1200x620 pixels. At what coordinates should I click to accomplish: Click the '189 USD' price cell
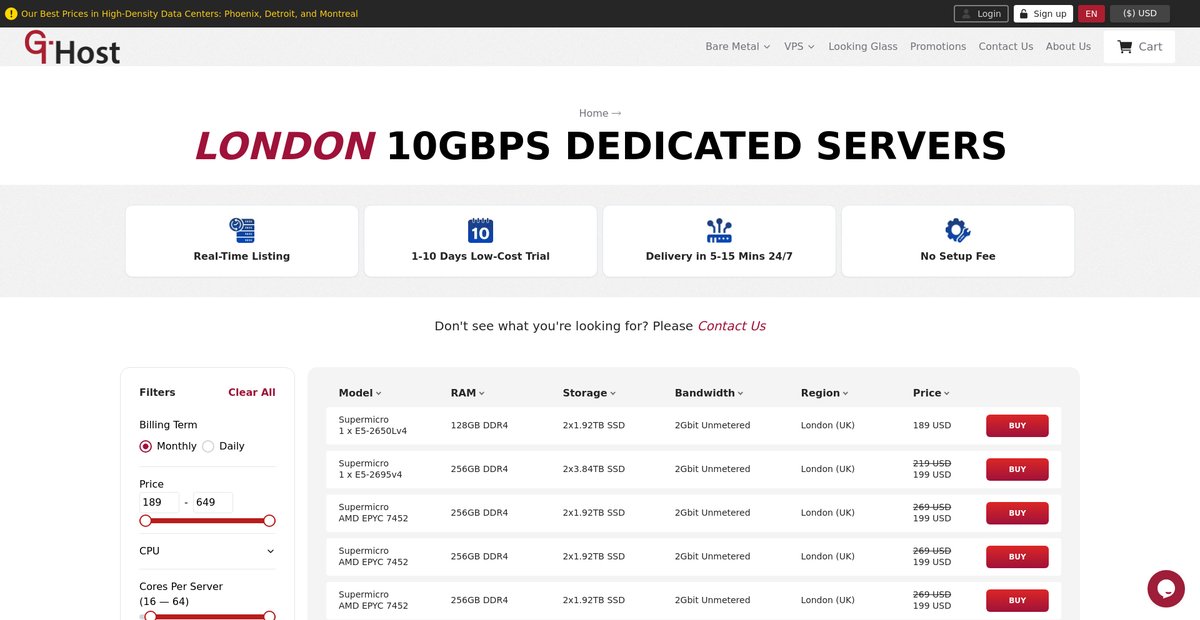pos(932,426)
